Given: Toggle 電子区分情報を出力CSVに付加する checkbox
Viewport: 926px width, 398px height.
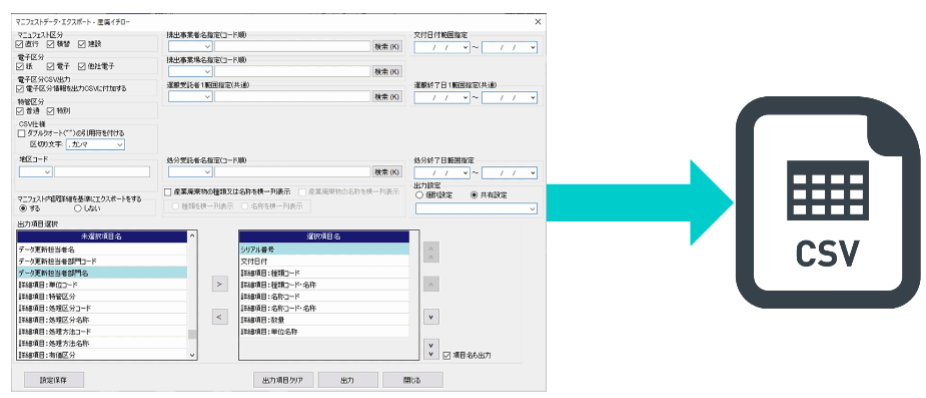Looking at the screenshot, I should [20, 89].
